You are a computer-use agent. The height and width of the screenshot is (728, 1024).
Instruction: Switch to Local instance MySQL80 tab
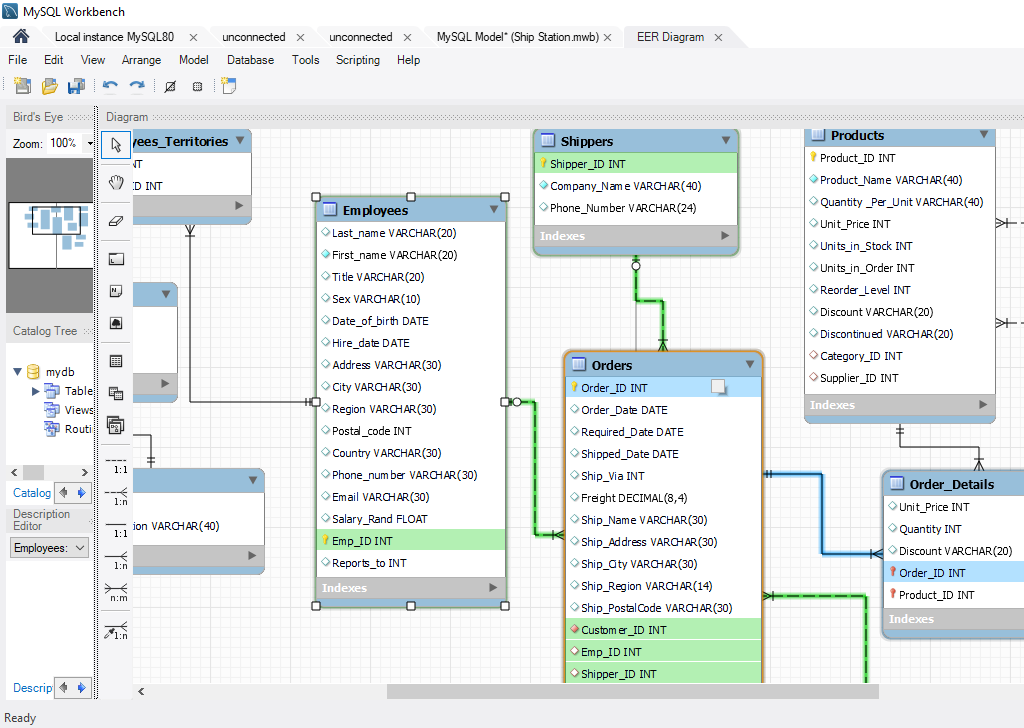[x=114, y=37]
